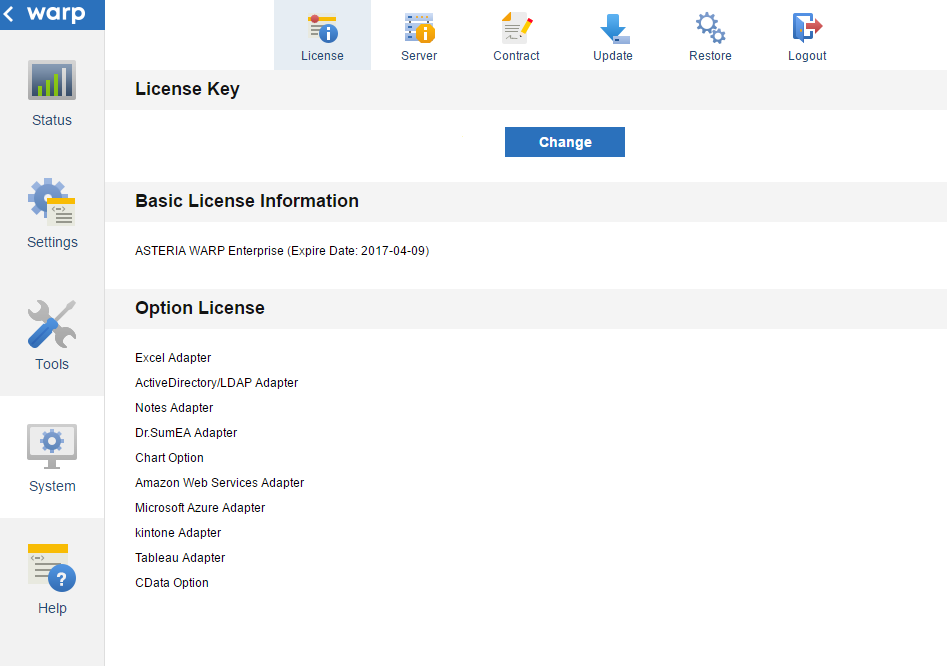Open the Contract tab
Image resolution: width=947 pixels, height=666 pixels.
(x=516, y=35)
